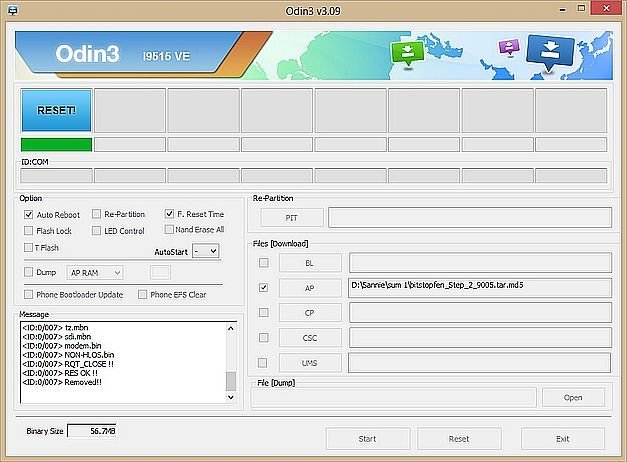The image size is (627, 462).
Task: Click the 'RQT_CLOSE !!' log line
Action: (68, 364)
